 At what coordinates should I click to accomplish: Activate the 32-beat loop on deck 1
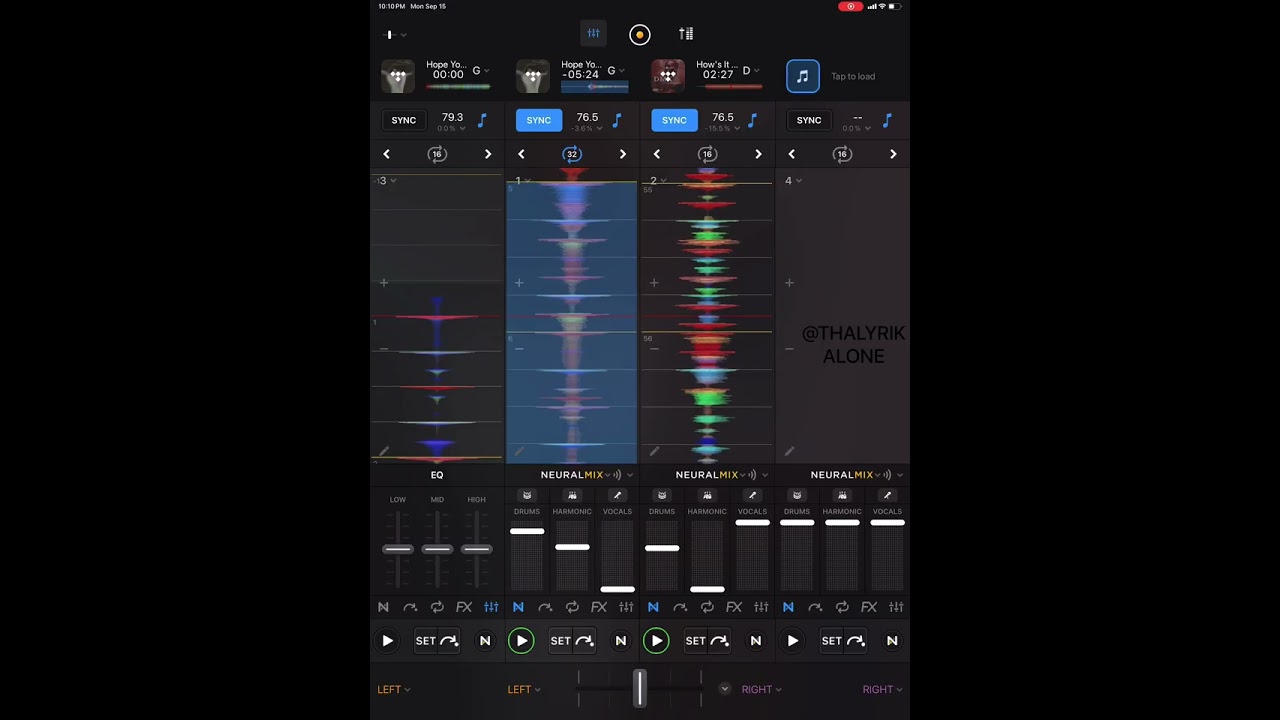[572, 154]
